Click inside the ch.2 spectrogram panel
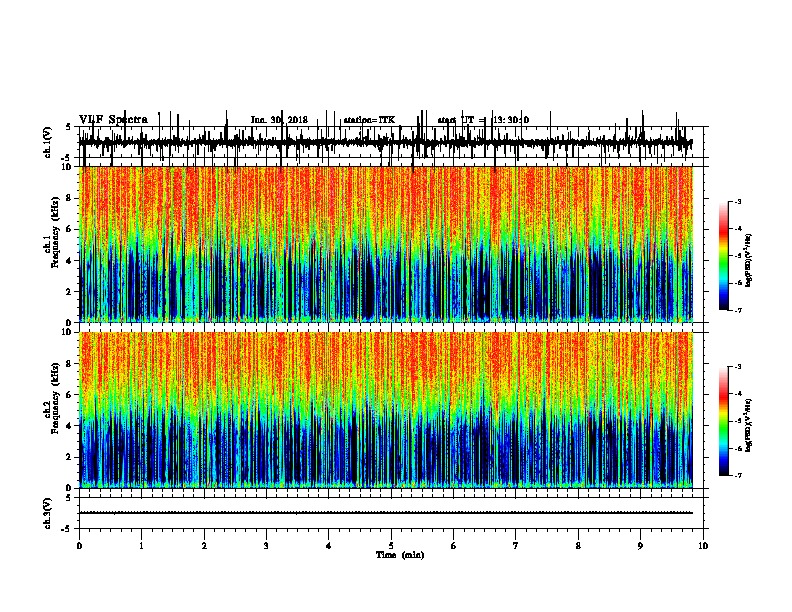This screenshot has width=792, height=612. click(386, 410)
